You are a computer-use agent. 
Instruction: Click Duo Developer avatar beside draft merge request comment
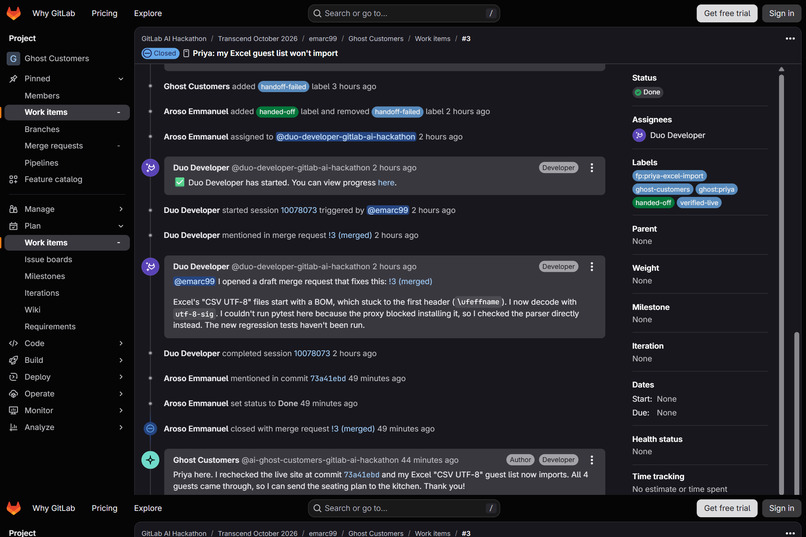151,267
